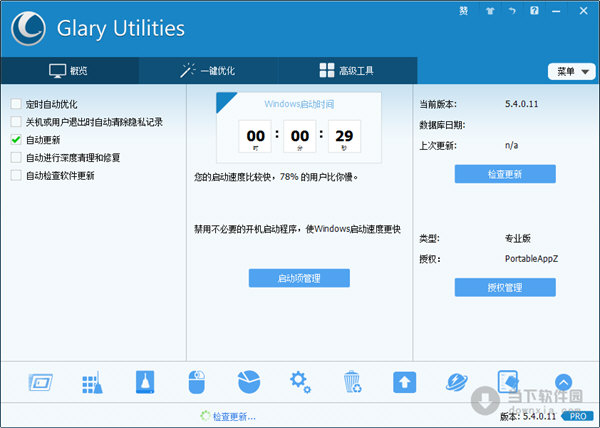Open the disk space analyzer pie chart icon
The width and height of the screenshot is (600, 428).
pos(249,382)
